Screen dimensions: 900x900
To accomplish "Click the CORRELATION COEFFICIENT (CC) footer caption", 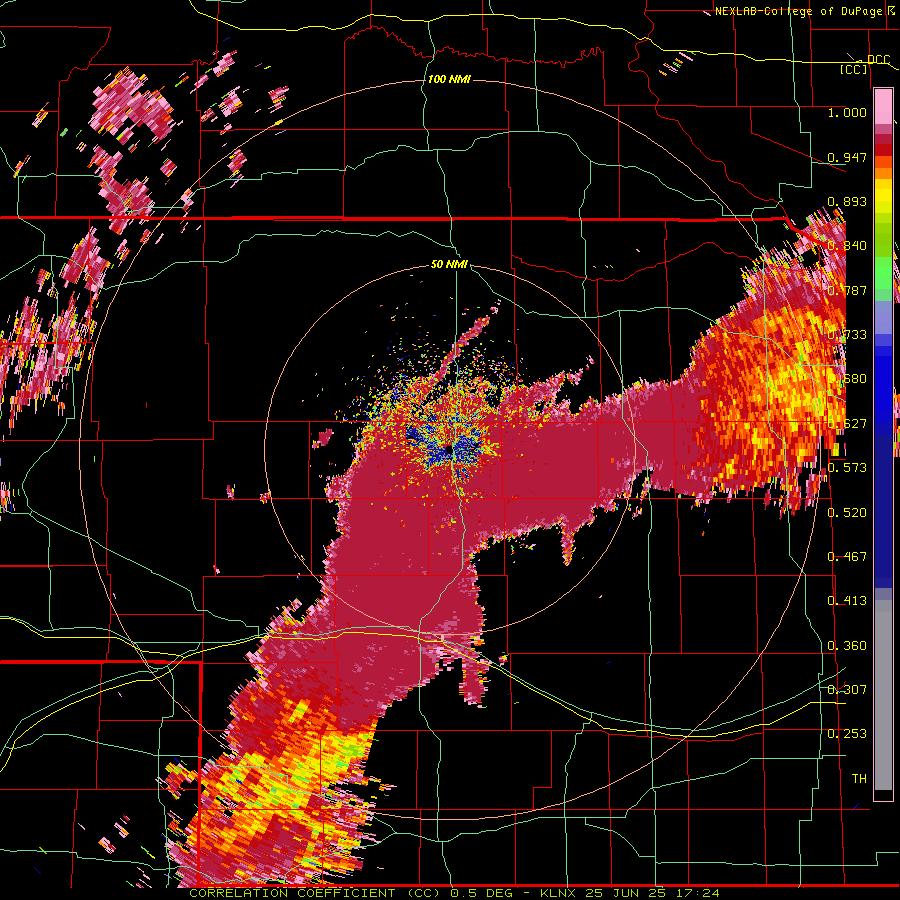I will pyautogui.click(x=317, y=893).
